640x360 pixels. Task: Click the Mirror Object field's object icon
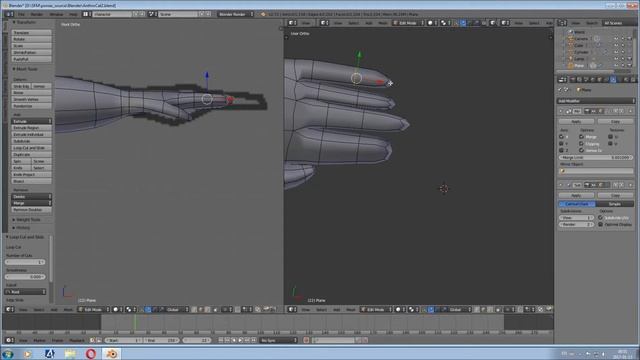coord(563,171)
